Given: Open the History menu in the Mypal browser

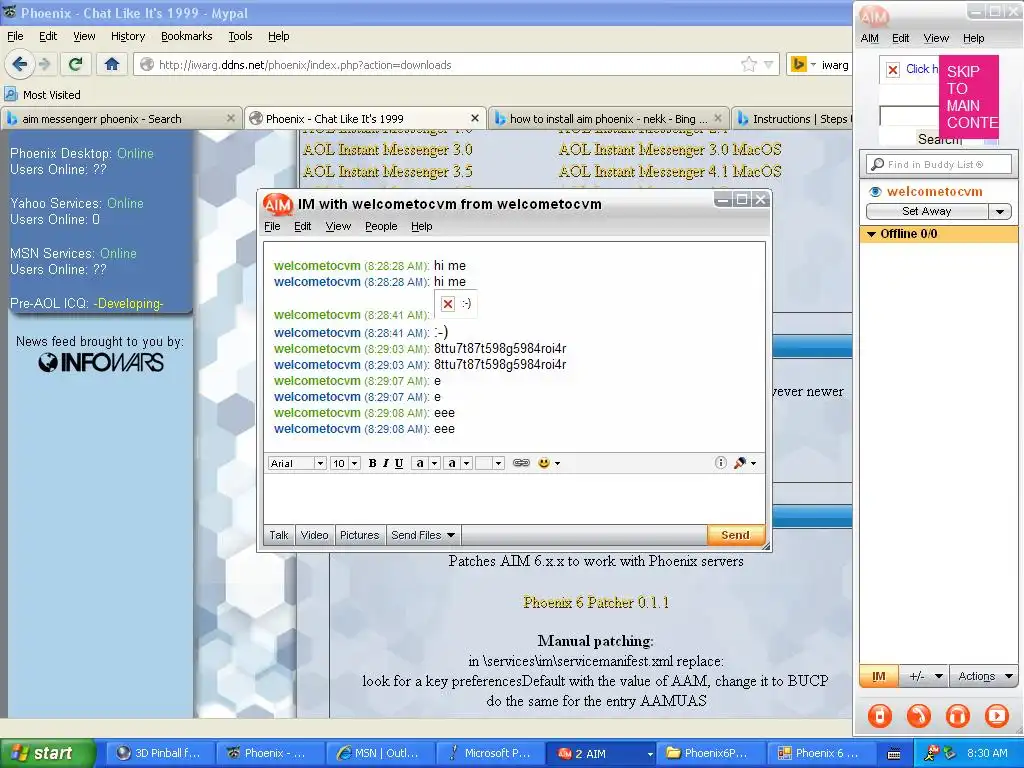Looking at the screenshot, I should coord(128,37).
